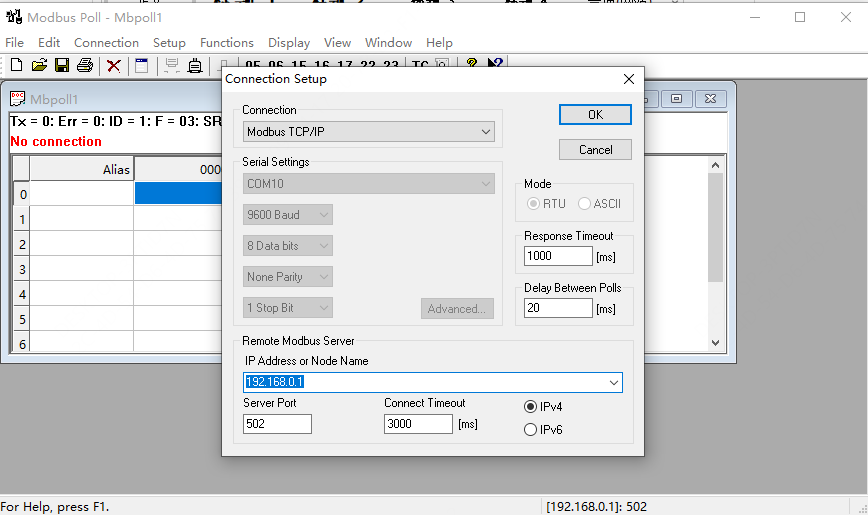Click the Advanced... button
Image resolution: width=868 pixels, height=515 pixels.
click(457, 309)
